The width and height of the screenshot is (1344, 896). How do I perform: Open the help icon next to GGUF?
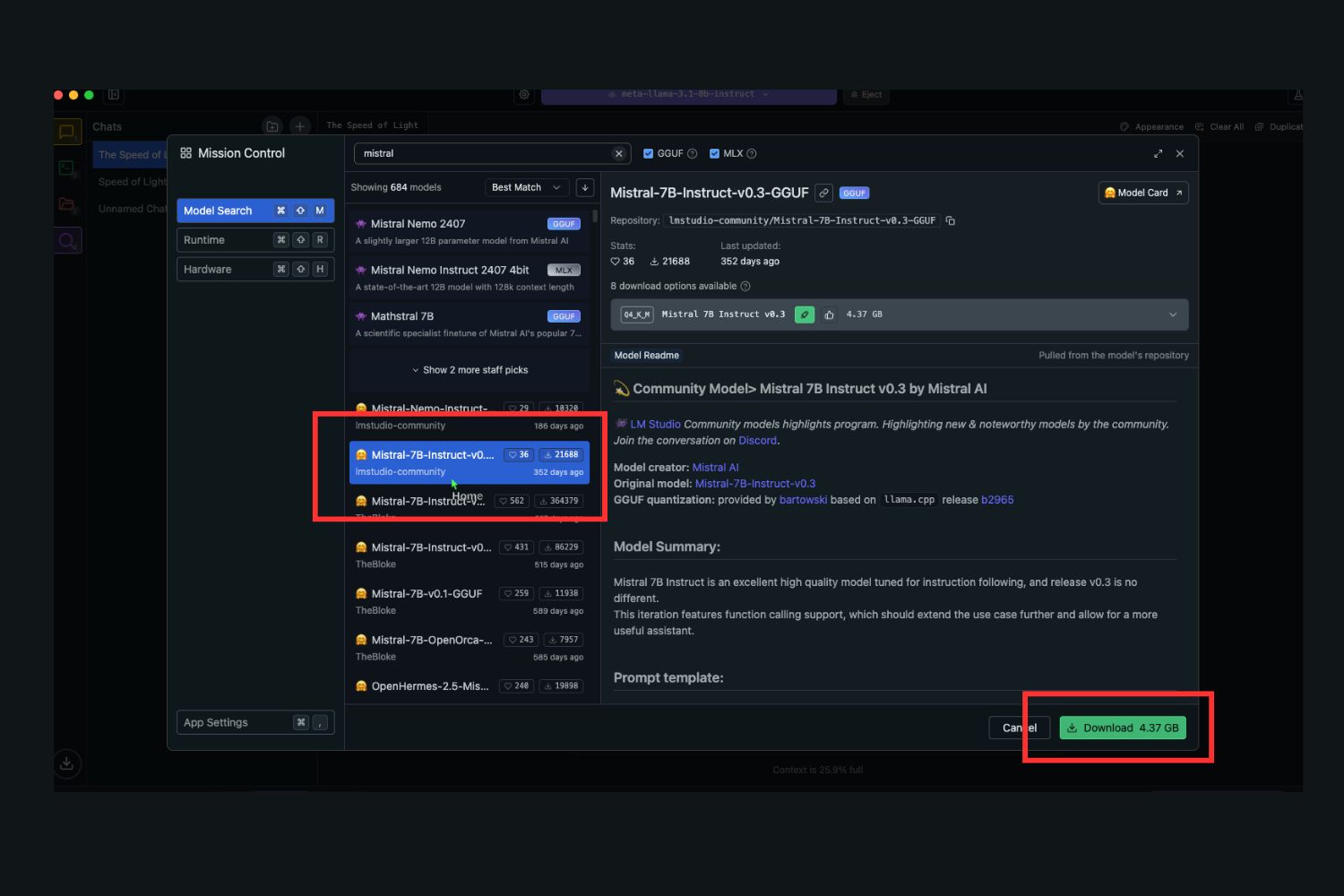(692, 153)
